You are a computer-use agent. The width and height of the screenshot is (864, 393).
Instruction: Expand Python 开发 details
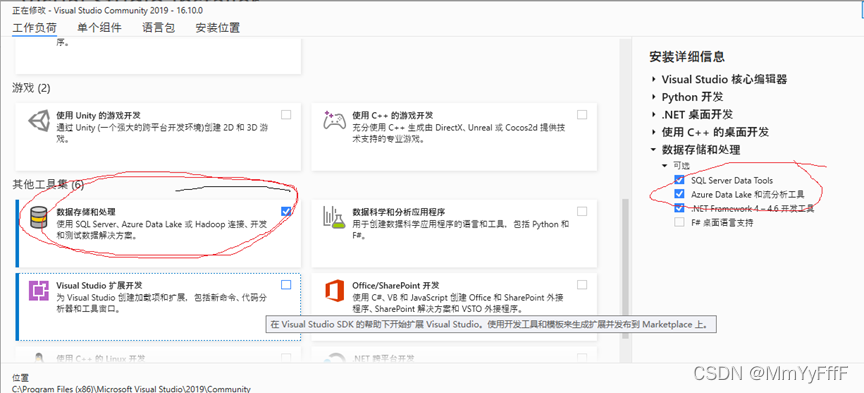(x=654, y=97)
